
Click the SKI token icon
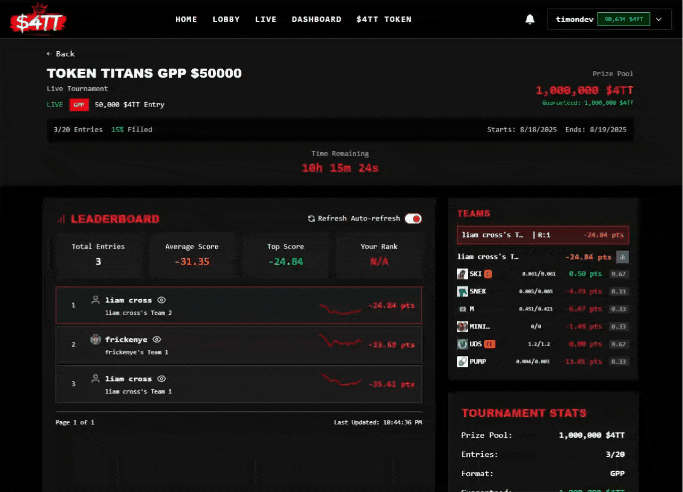462,274
